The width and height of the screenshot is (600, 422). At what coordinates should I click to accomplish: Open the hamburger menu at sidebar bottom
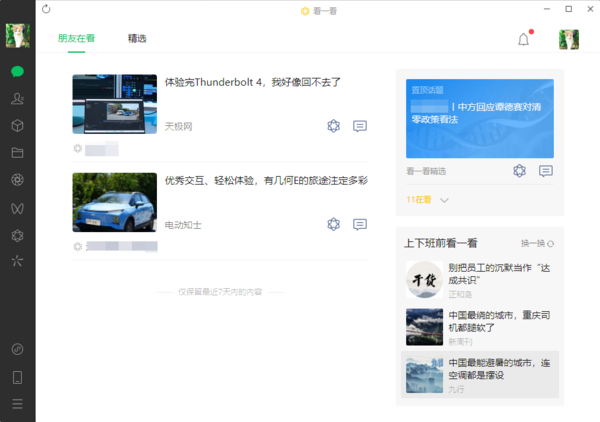coord(17,404)
